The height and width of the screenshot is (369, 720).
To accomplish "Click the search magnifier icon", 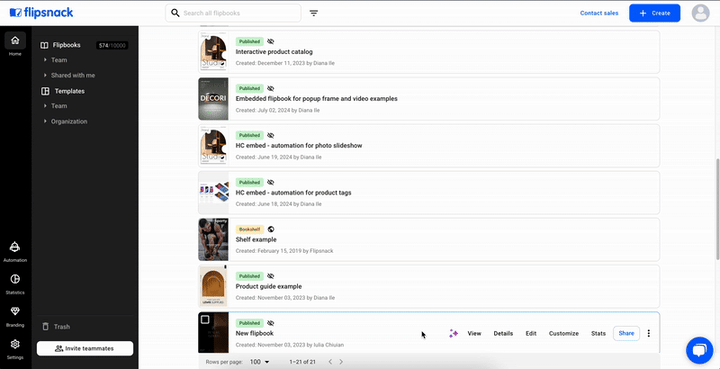I will click(x=175, y=13).
